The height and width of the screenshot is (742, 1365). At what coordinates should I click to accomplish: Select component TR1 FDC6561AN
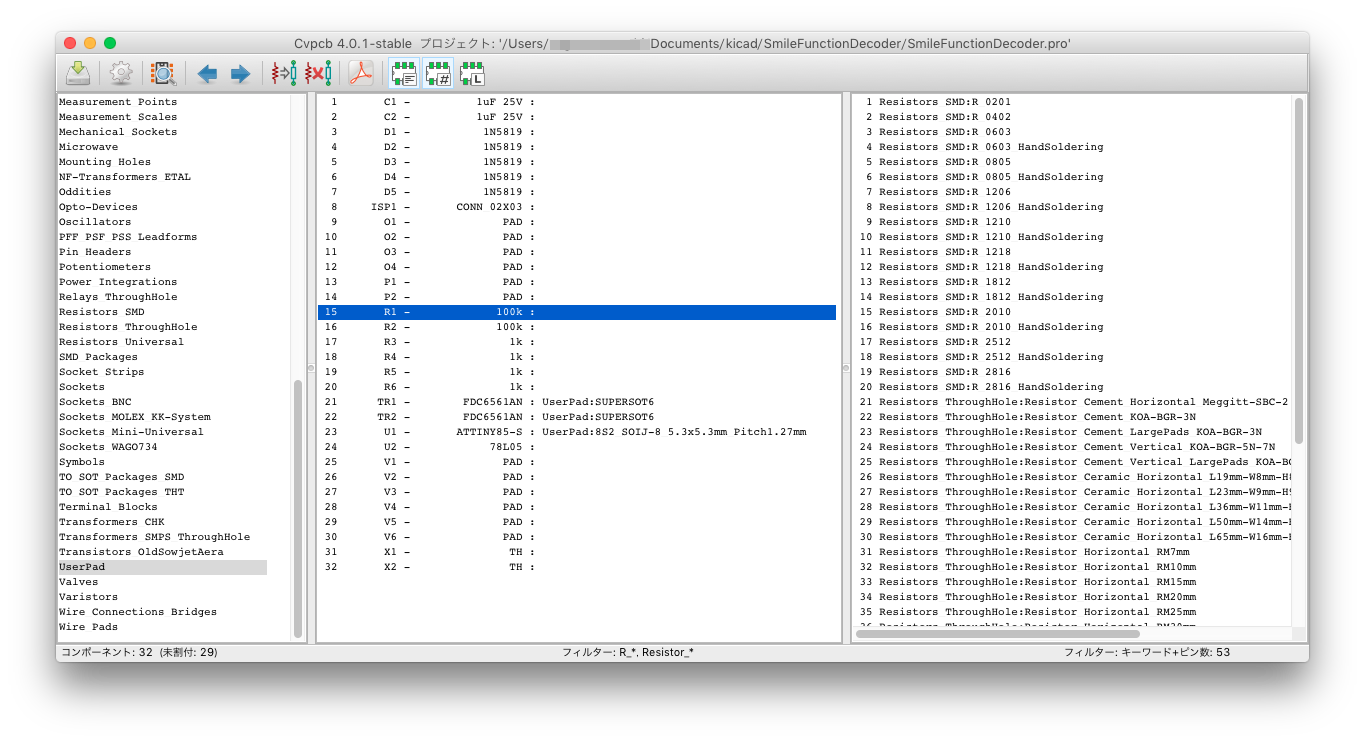coord(577,402)
